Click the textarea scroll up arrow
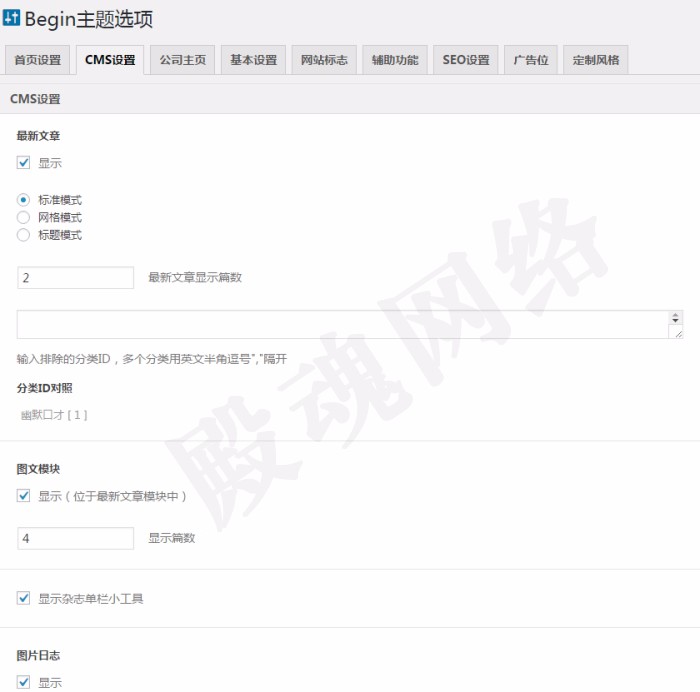Screen dimensions: 700x692 [675, 315]
